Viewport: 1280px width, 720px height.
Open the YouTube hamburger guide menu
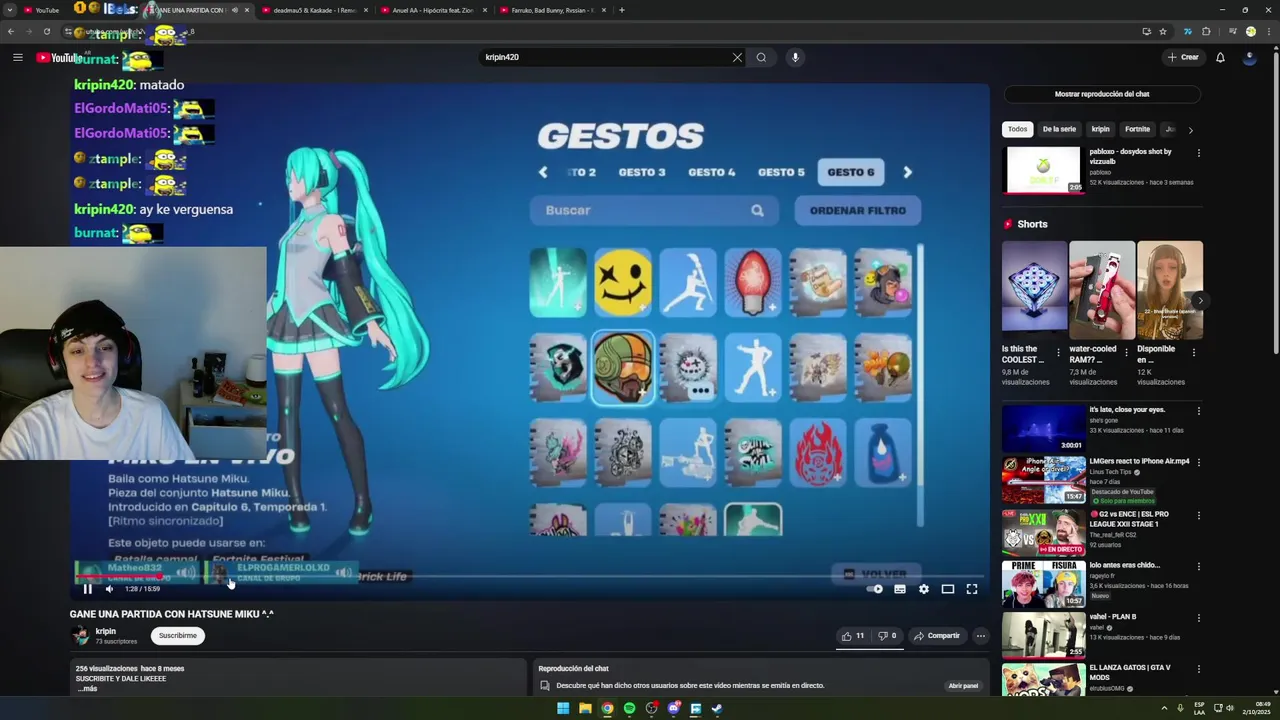tap(17, 57)
